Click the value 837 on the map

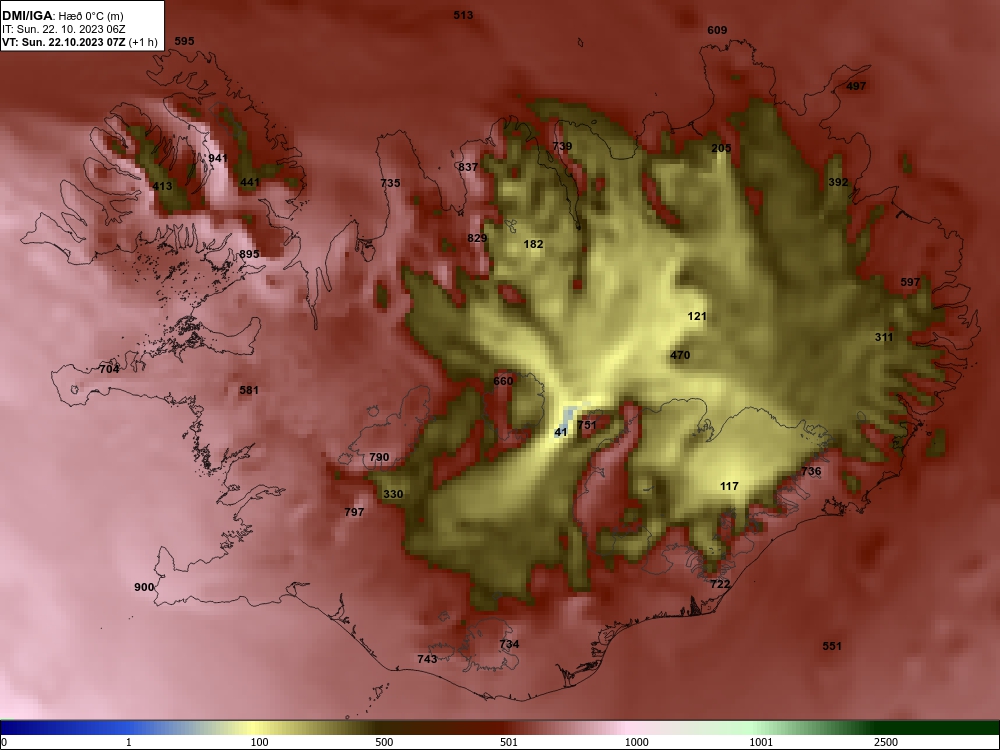468,167
